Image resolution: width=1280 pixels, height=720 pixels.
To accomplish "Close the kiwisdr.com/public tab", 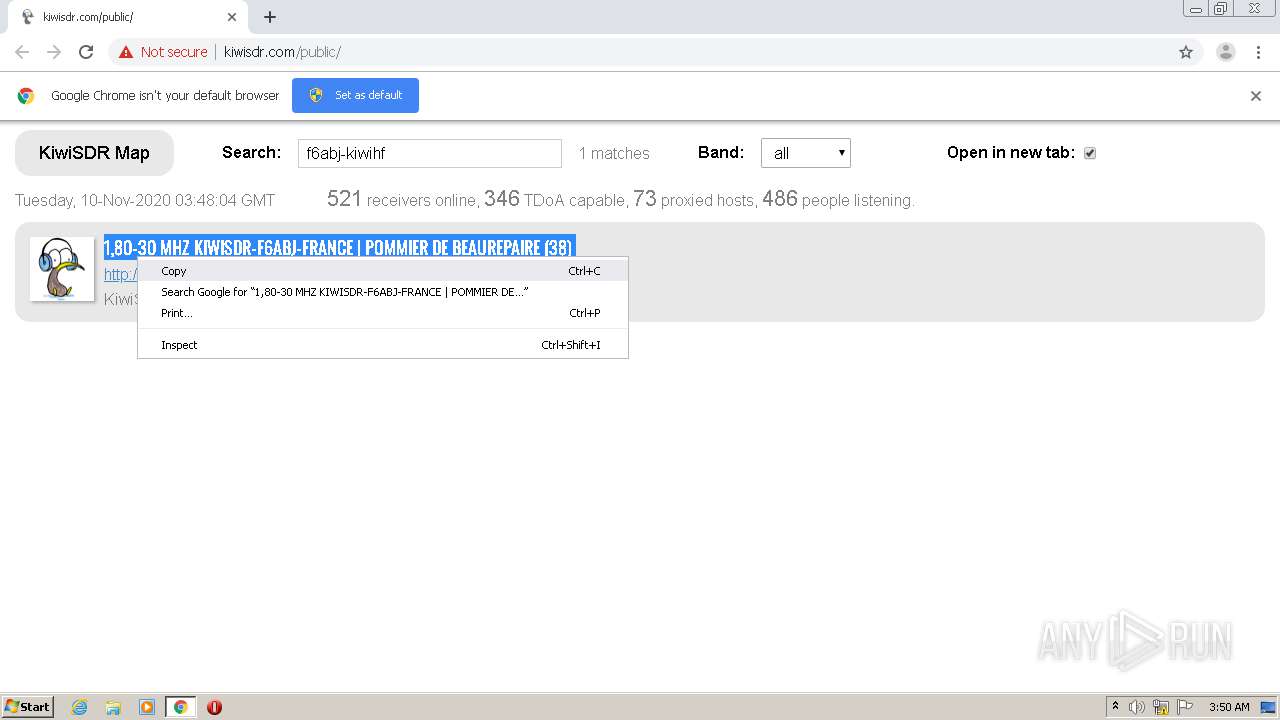I will point(232,17).
